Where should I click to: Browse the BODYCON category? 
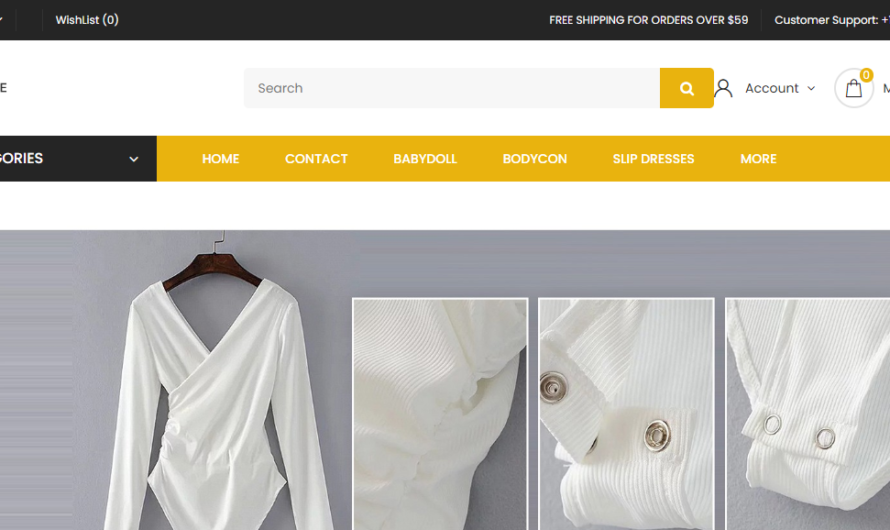[534, 159]
